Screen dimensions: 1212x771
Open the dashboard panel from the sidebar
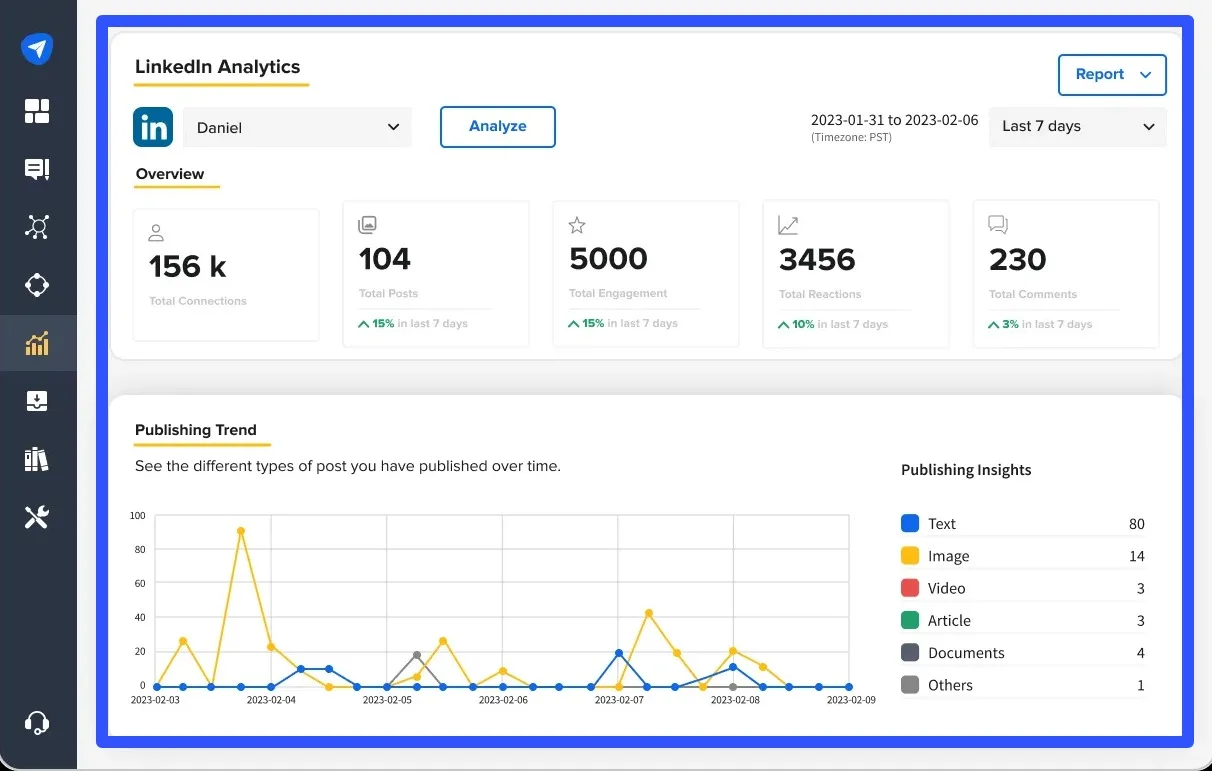click(x=37, y=111)
